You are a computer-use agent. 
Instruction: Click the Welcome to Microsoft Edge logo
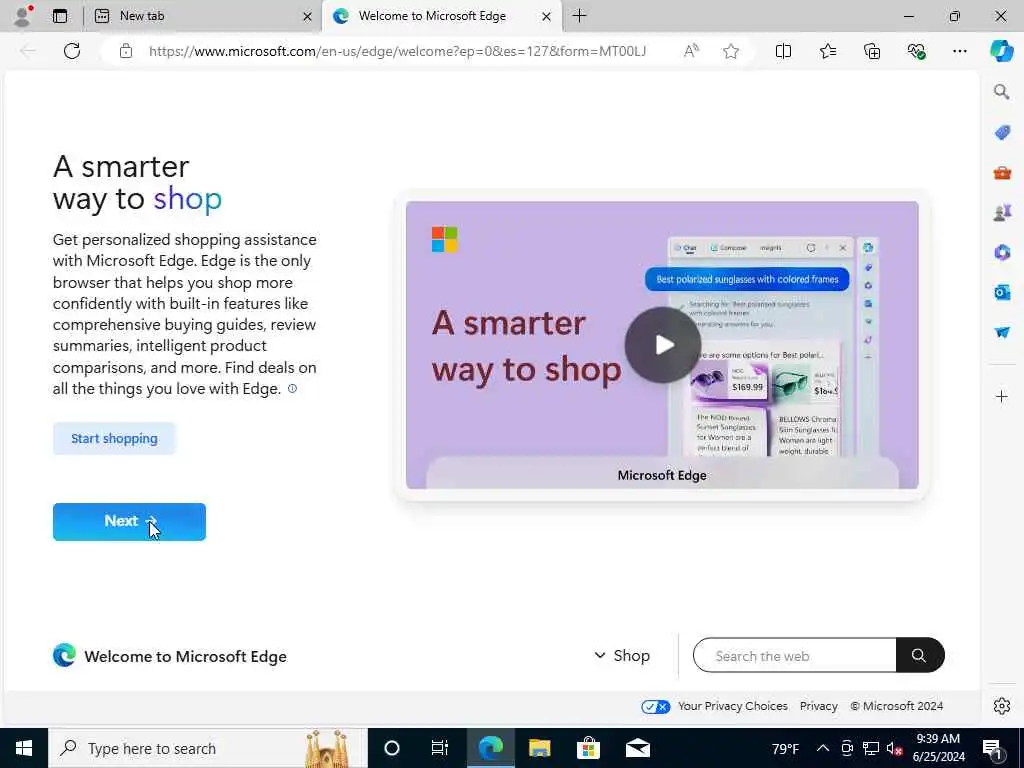(x=64, y=655)
